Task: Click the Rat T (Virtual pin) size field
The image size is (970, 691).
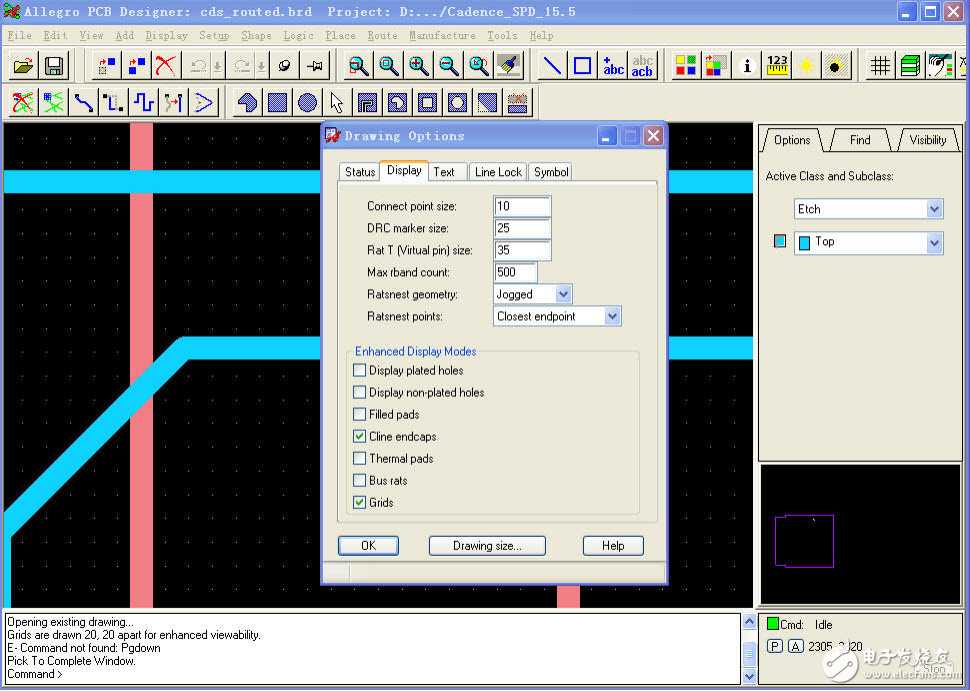Action: point(522,250)
